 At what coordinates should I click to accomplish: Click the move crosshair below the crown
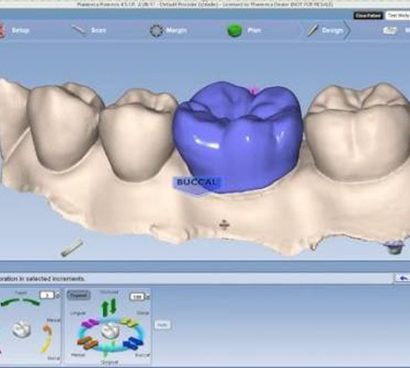pos(224,224)
